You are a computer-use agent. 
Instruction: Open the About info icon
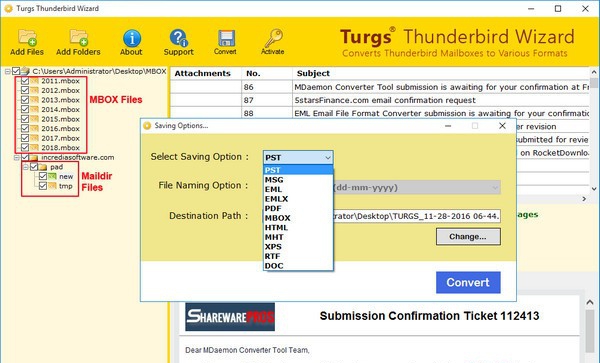point(132,38)
